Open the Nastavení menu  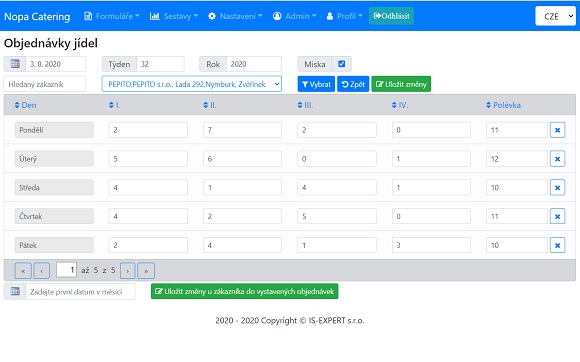pos(235,16)
